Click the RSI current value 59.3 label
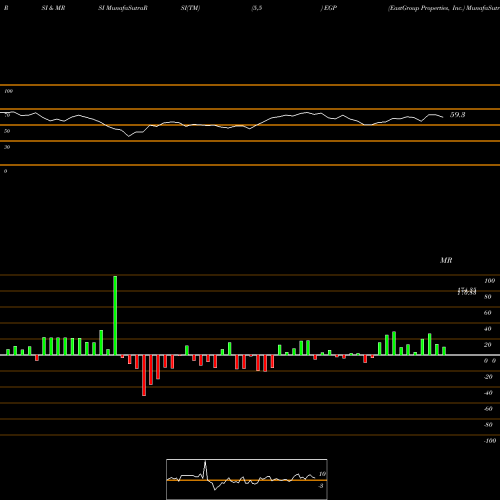The width and height of the screenshot is (500, 500). pos(457,115)
